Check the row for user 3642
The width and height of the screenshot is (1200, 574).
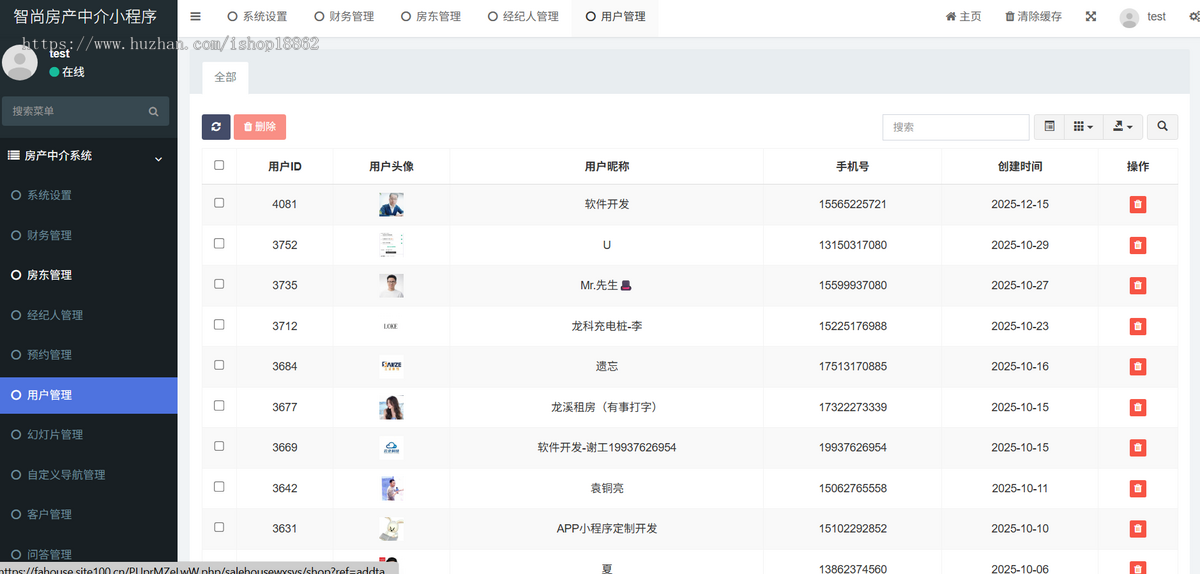[219, 486]
